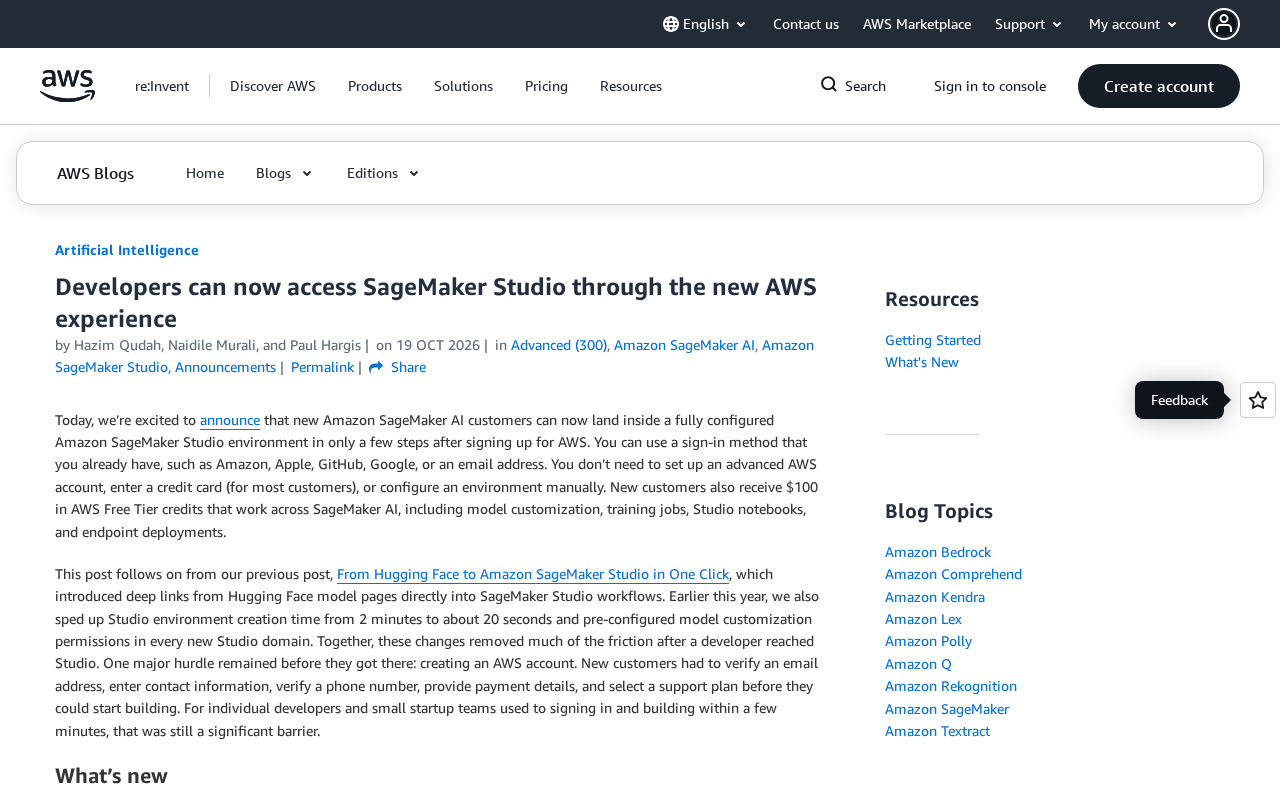The height and width of the screenshot is (800, 1280).
Task: Click Sign in to console
Action: coord(990,86)
